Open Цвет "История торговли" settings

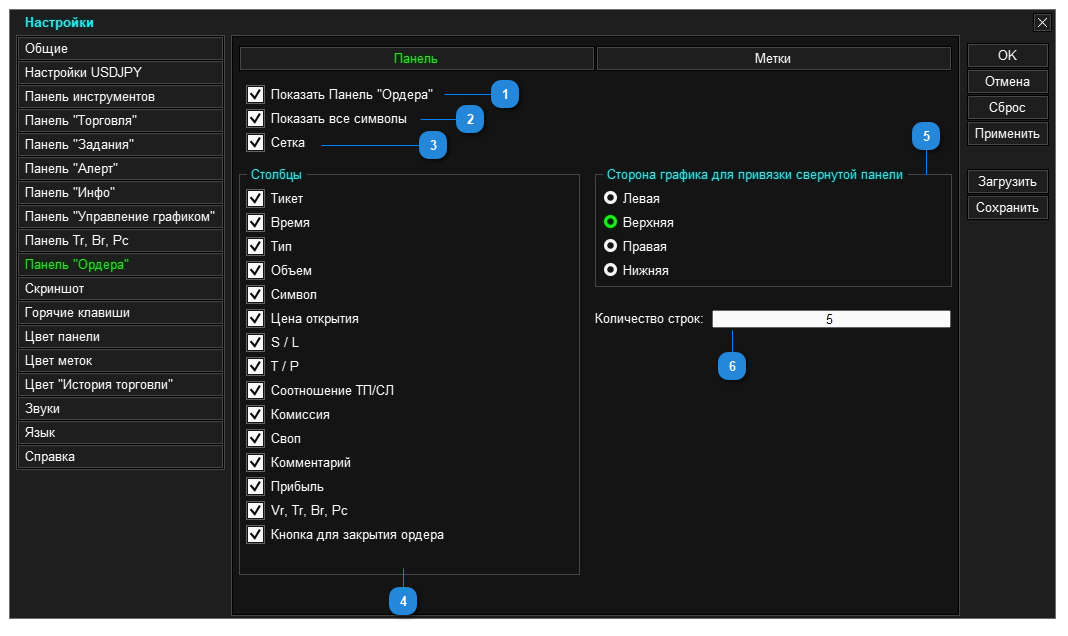tap(121, 385)
